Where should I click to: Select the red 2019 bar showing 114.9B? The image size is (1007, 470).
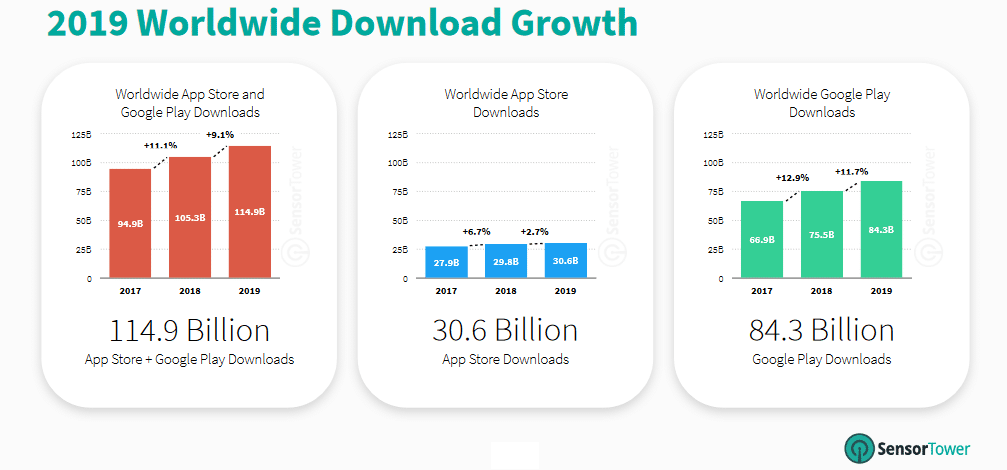(x=249, y=212)
